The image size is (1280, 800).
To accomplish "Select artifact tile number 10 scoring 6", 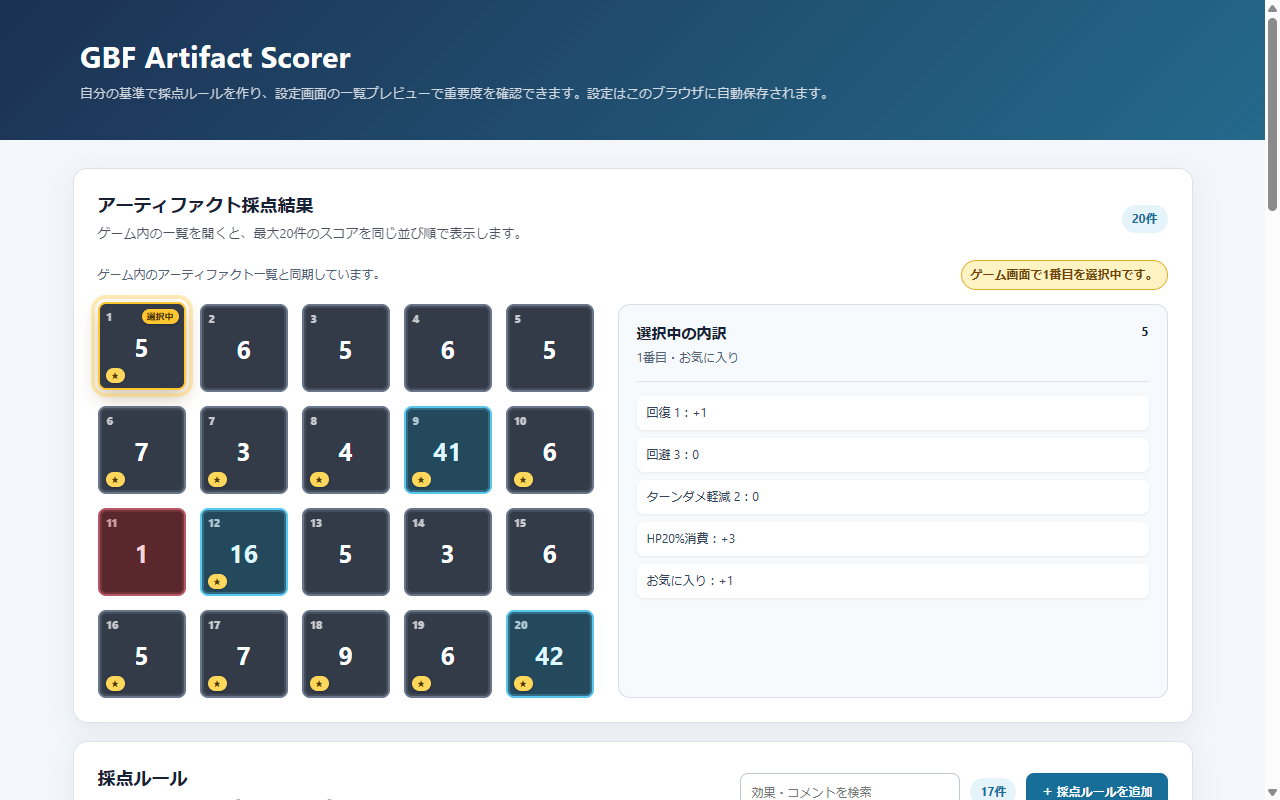I will [x=550, y=449].
